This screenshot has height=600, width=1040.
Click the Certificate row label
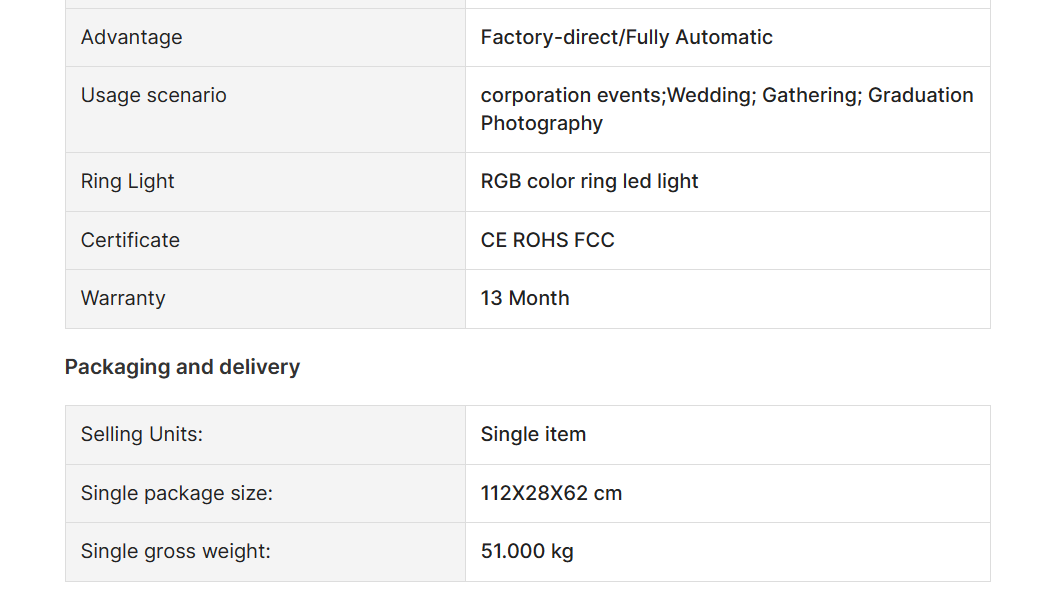(130, 240)
